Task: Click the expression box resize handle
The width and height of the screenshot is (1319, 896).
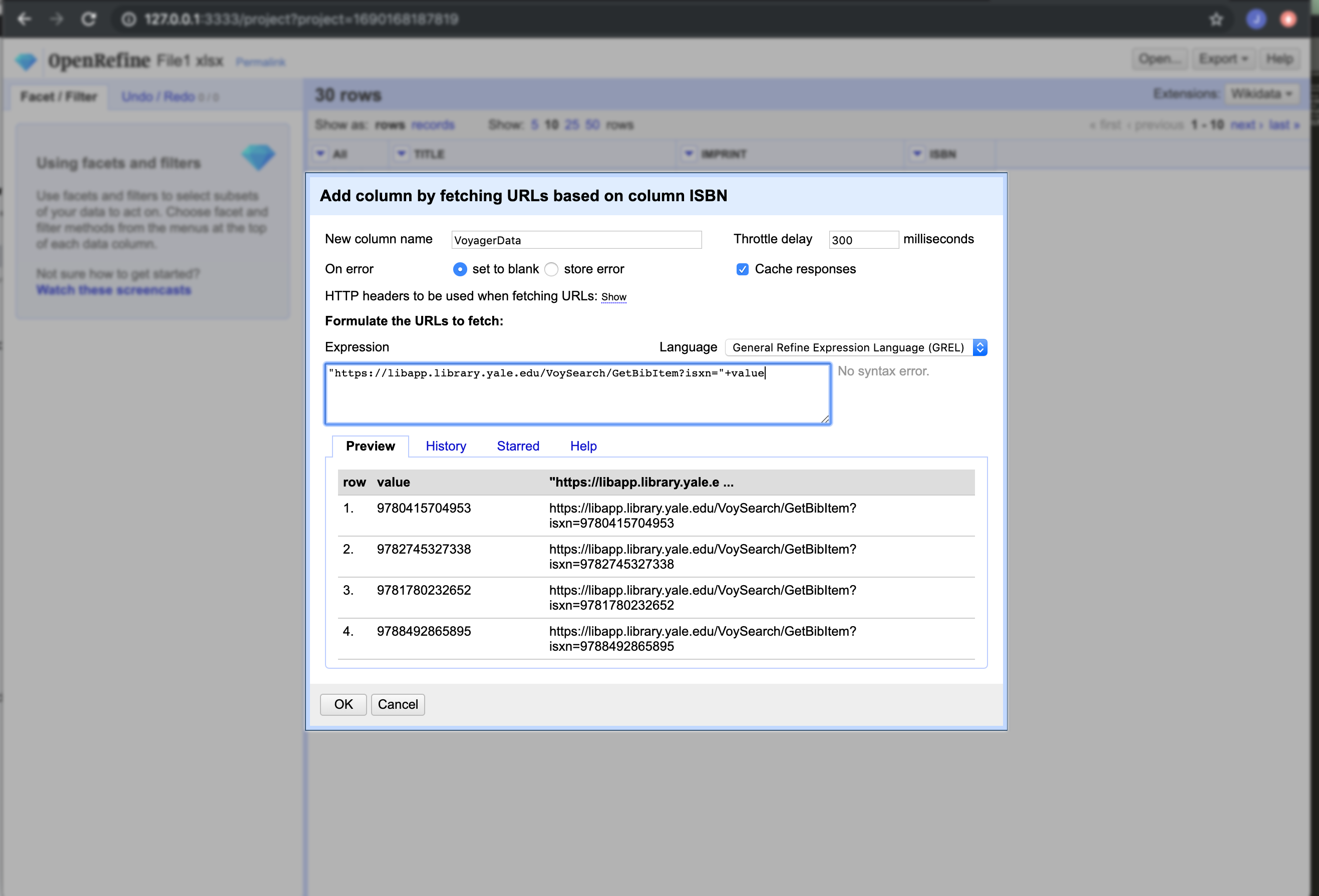Action: click(x=825, y=419)
